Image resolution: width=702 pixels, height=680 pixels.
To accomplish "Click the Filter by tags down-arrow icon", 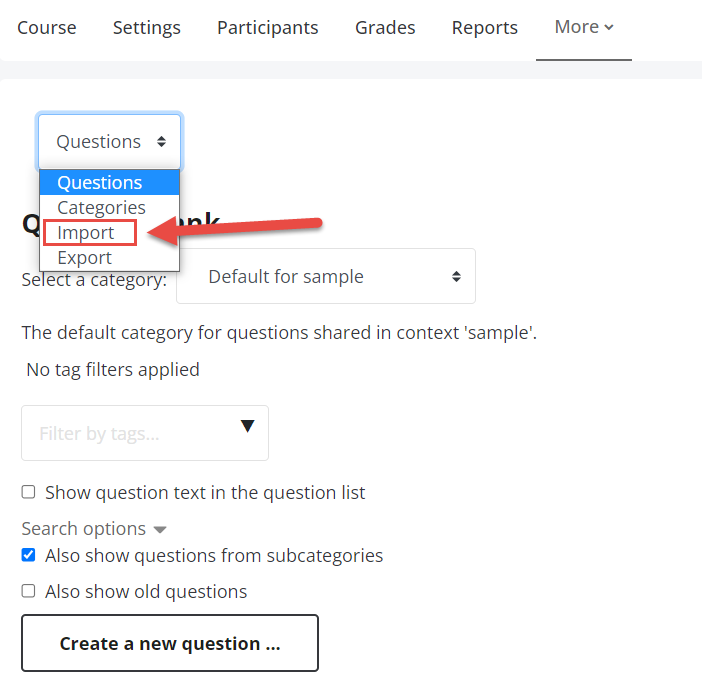I will click(x=248, y=426).
